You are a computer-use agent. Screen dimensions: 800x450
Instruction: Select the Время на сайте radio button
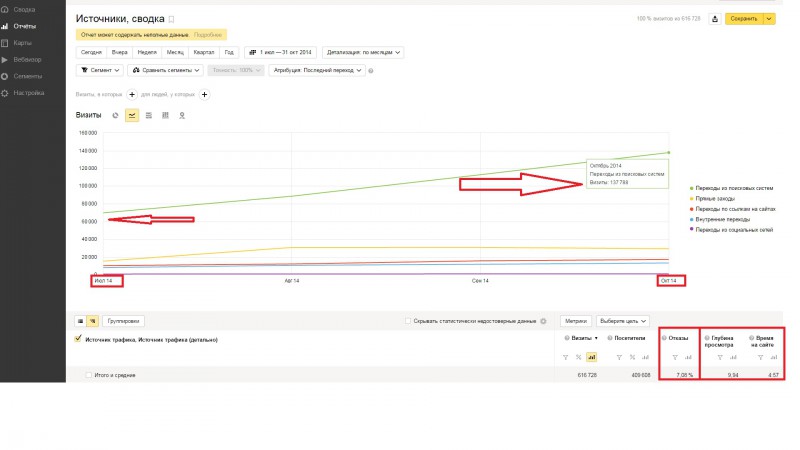(x=752, y=338)
